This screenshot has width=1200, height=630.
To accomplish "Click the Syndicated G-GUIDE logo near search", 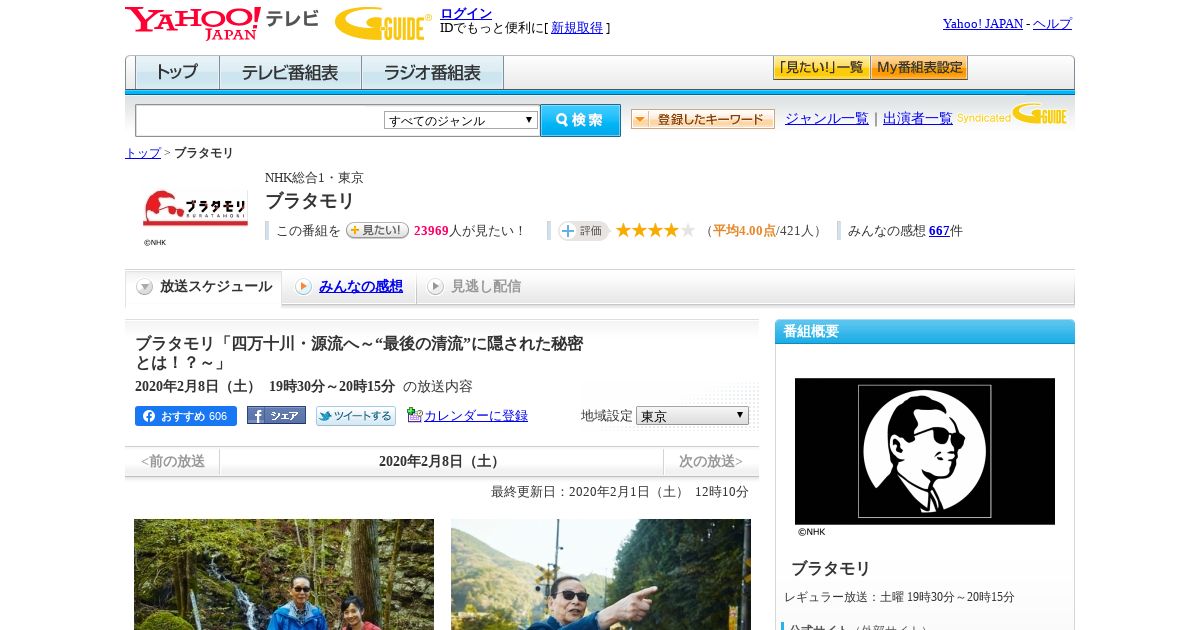I will click(1012, 114).
